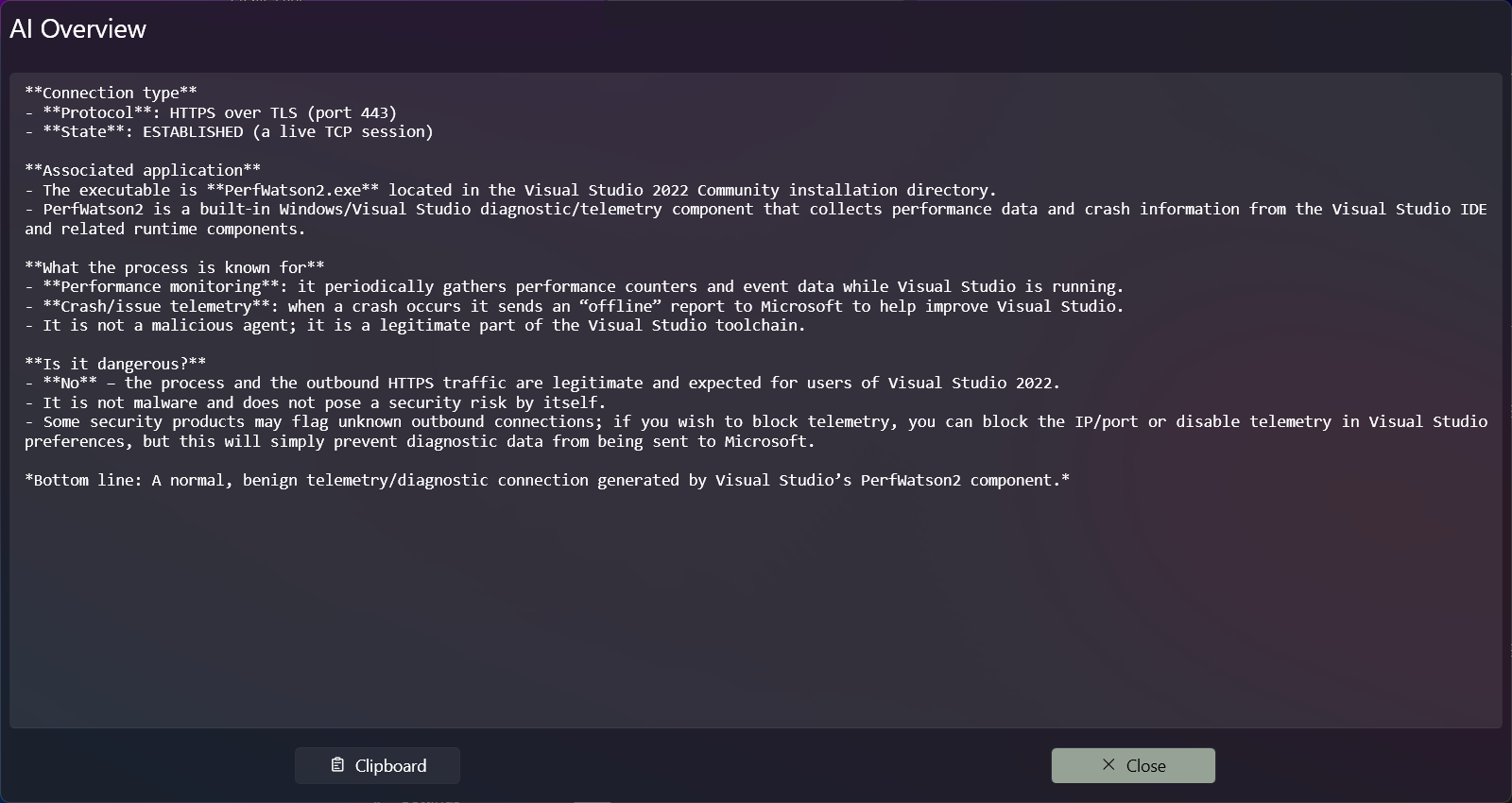Click the 'It is not a malicious agent' line
This screenshot has height=803, width=1512.
point(415,325)
